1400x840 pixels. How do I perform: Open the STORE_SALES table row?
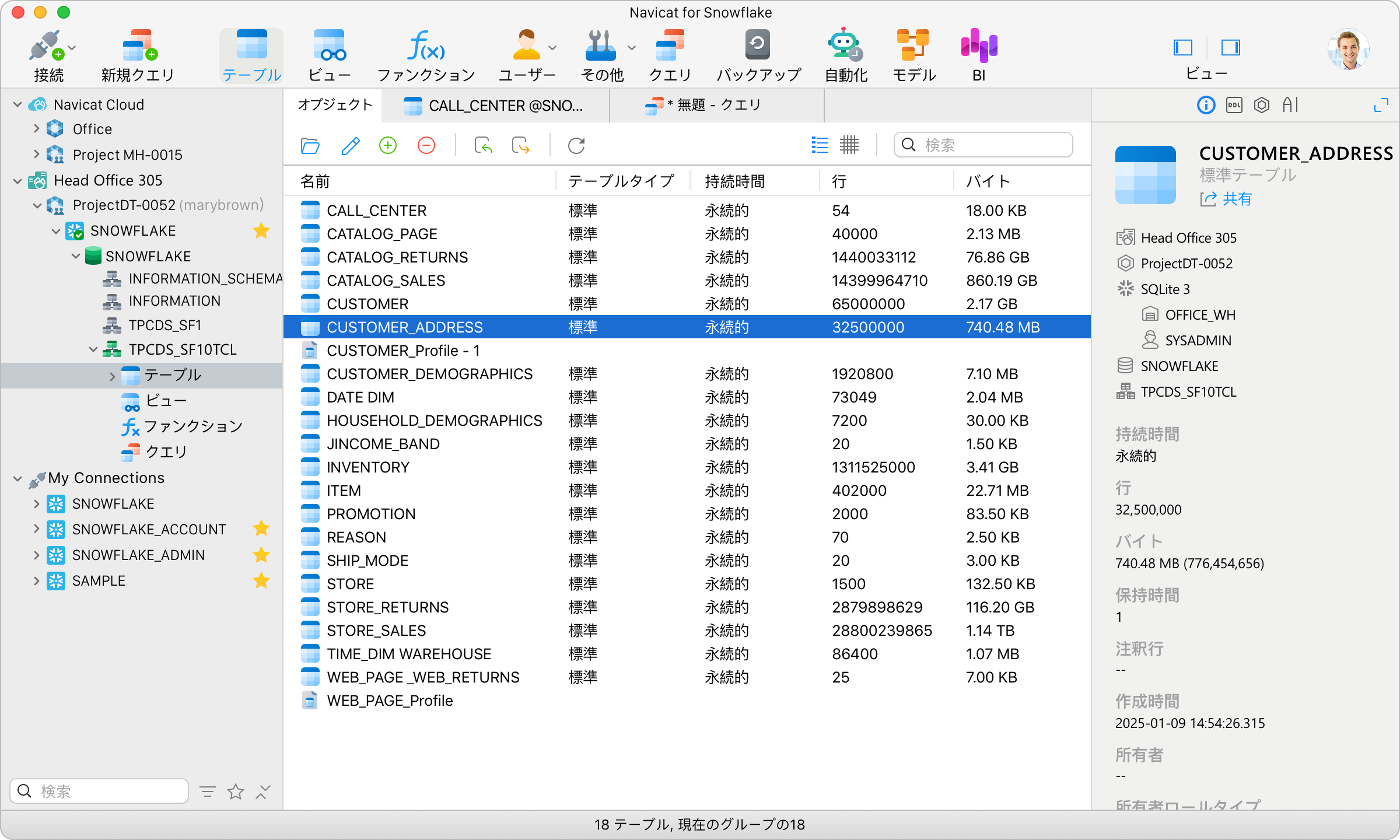coord(687,631)
